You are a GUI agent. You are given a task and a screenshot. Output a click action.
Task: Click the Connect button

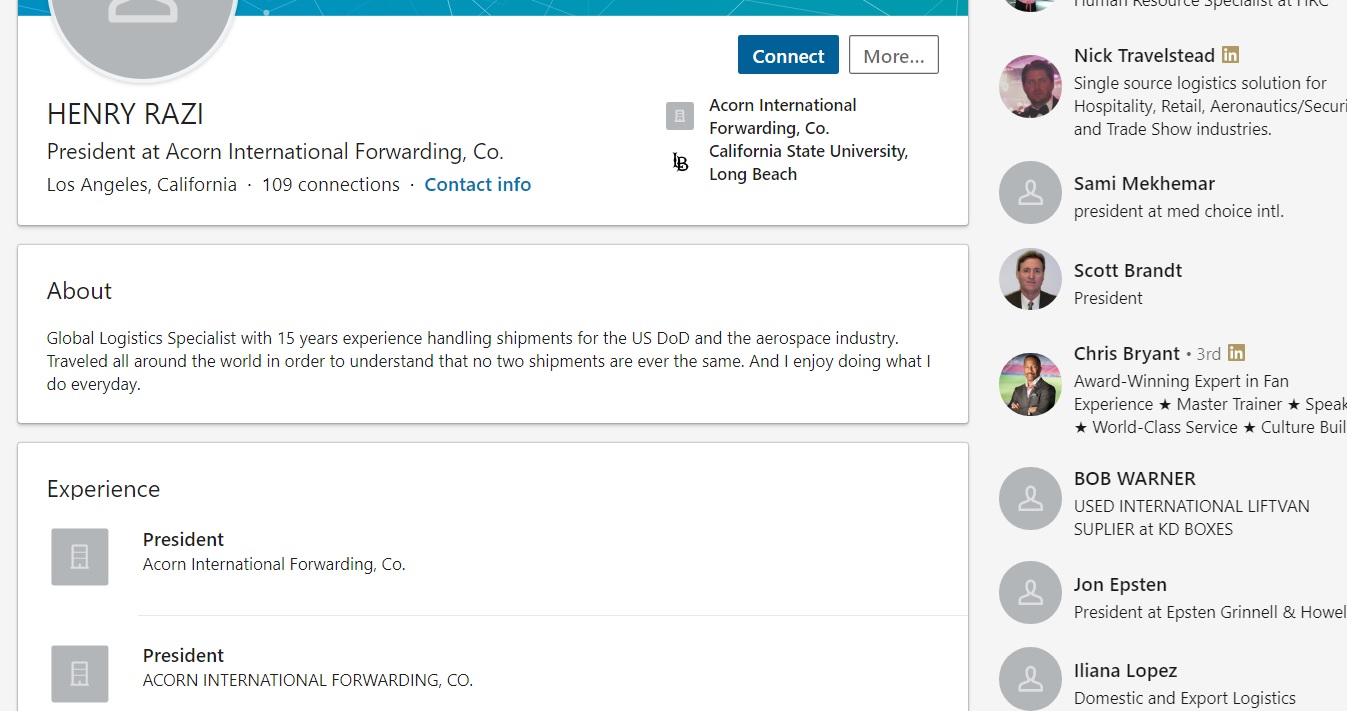(x=788, y=56)
